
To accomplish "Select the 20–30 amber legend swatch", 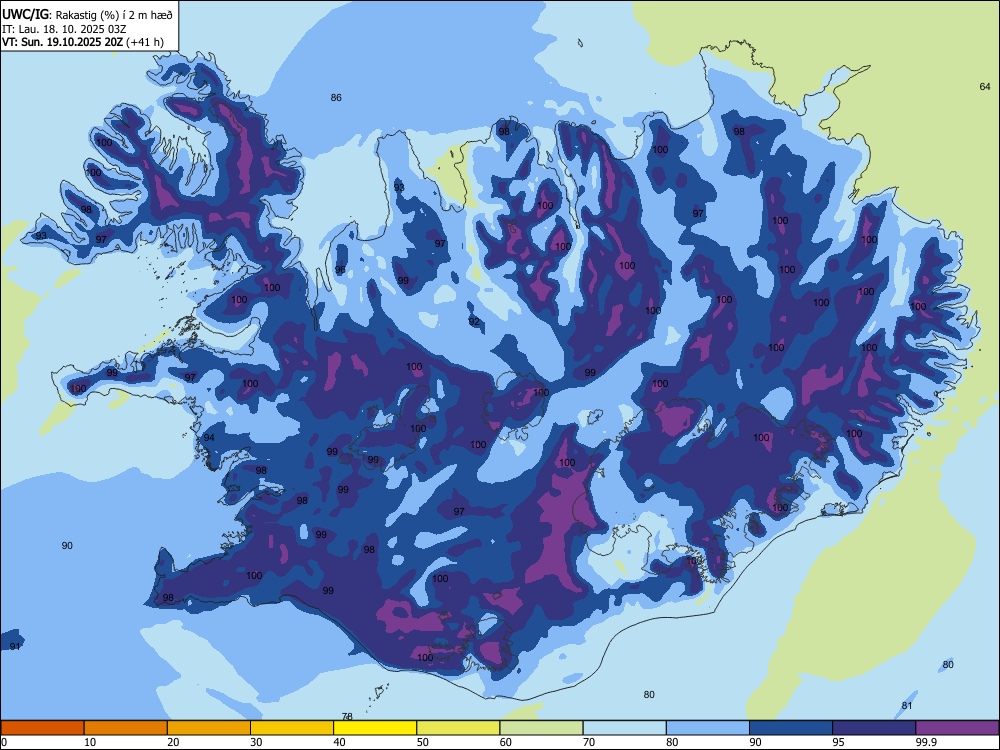I will point(209,728).
